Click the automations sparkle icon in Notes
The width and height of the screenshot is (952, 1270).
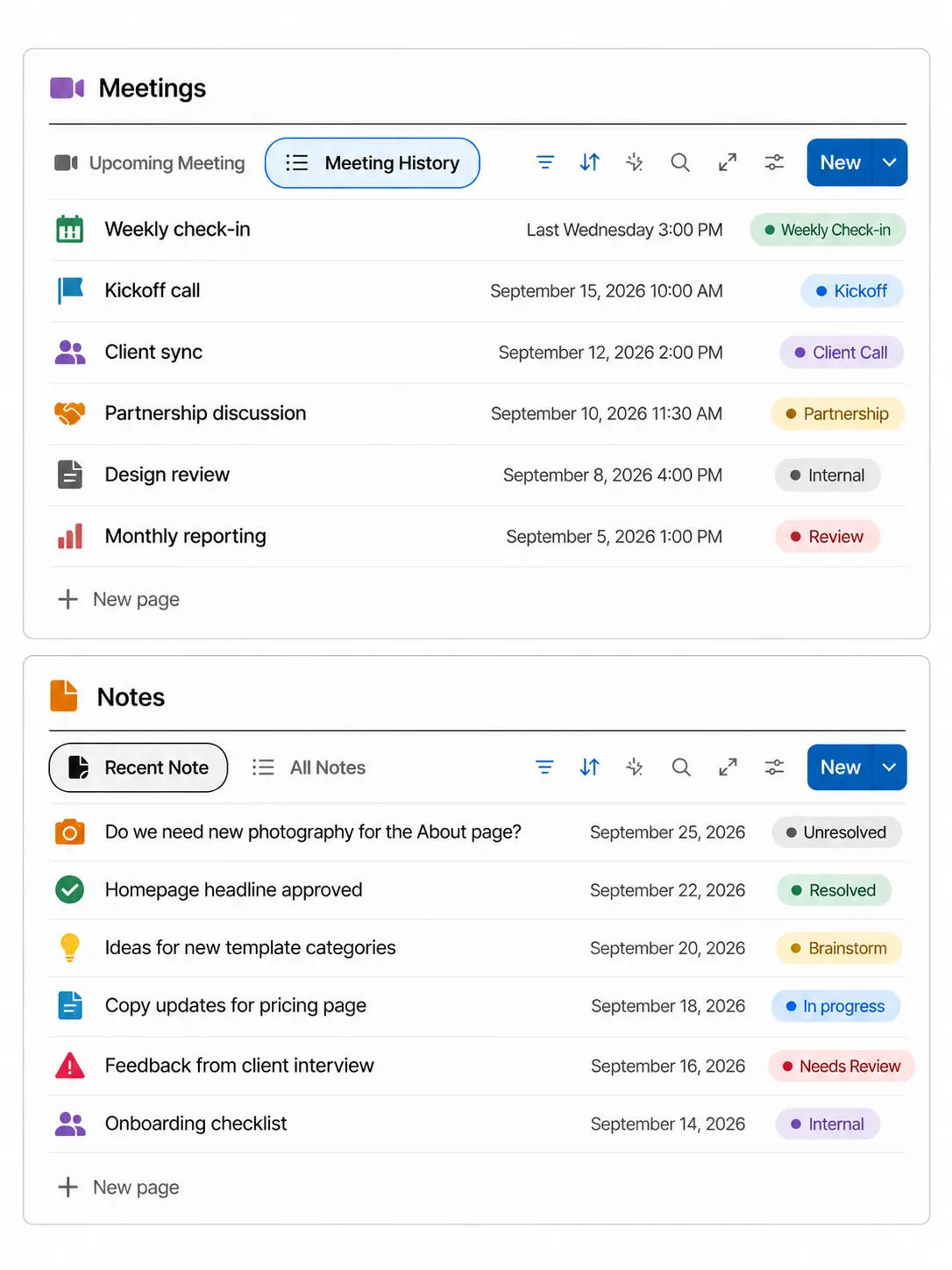(x=635, y=767)
